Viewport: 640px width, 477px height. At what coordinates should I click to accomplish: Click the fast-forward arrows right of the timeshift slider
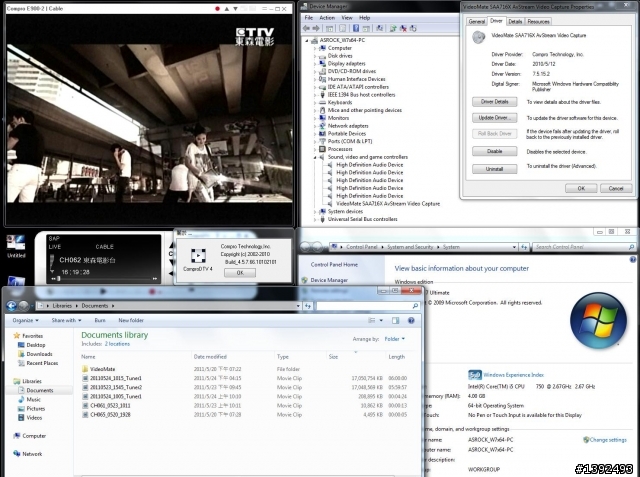[x=155, y=279]
